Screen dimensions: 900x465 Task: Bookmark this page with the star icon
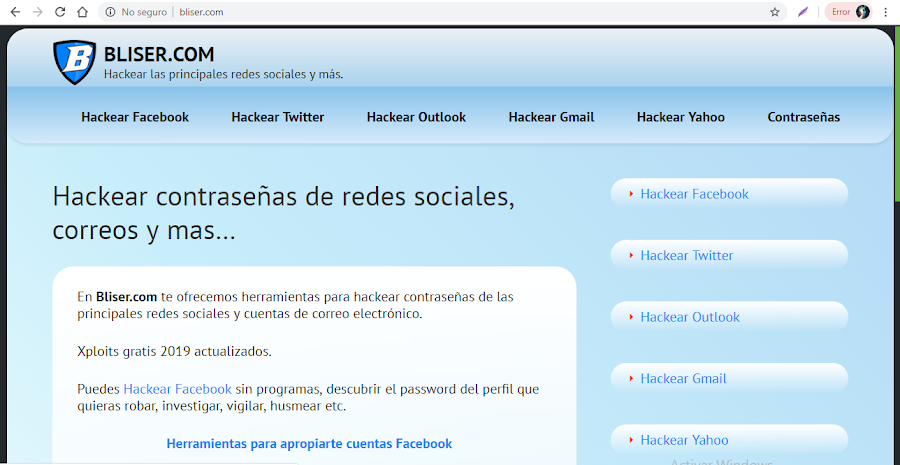[x=775, y=12]
